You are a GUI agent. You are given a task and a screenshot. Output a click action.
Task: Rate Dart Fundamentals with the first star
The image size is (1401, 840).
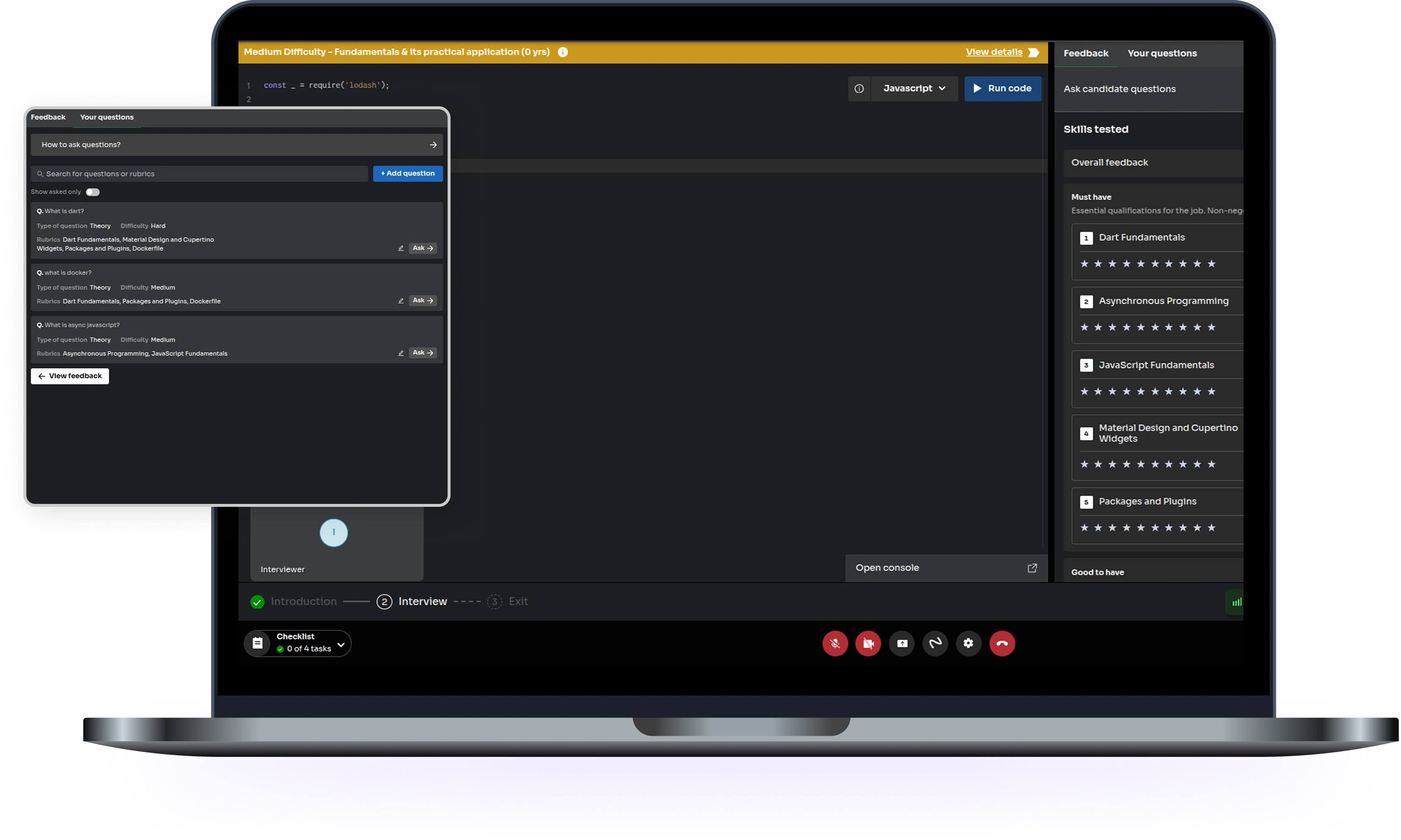tap(1084, 264)
